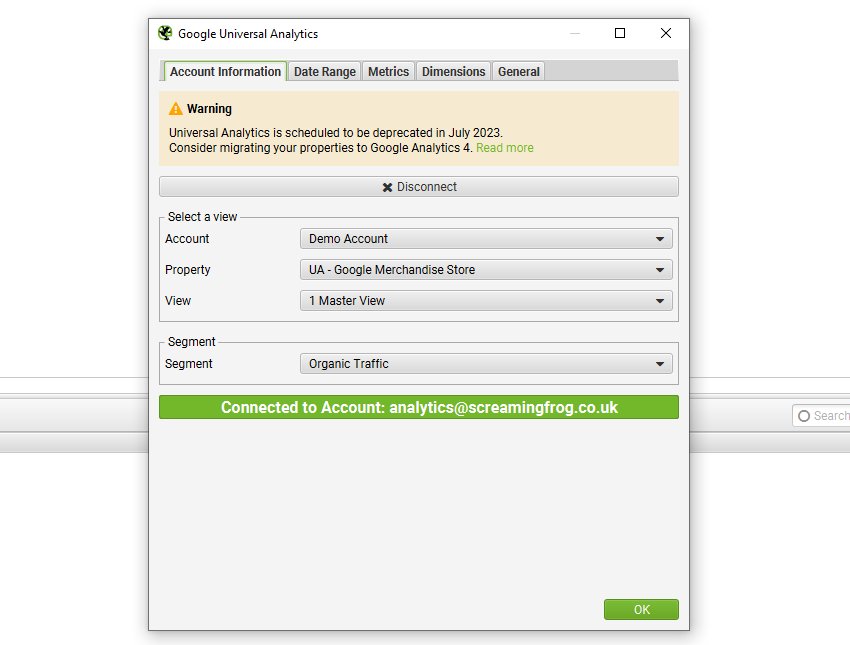
Task: Click the Disconnect button
Action: click(418, 187)
